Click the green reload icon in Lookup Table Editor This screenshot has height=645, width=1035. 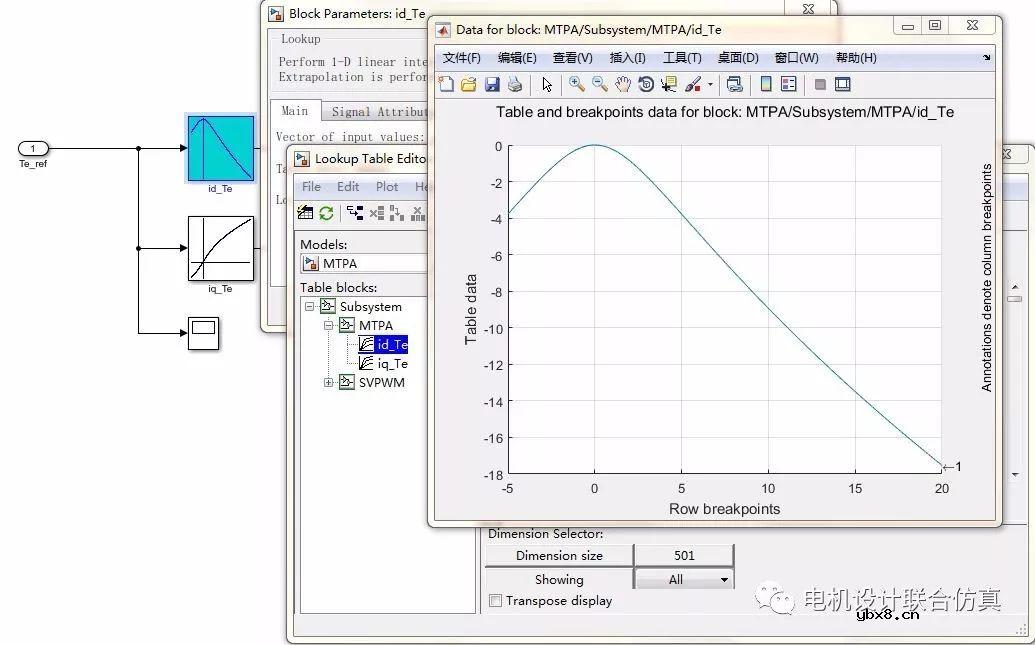coord(326,213)
